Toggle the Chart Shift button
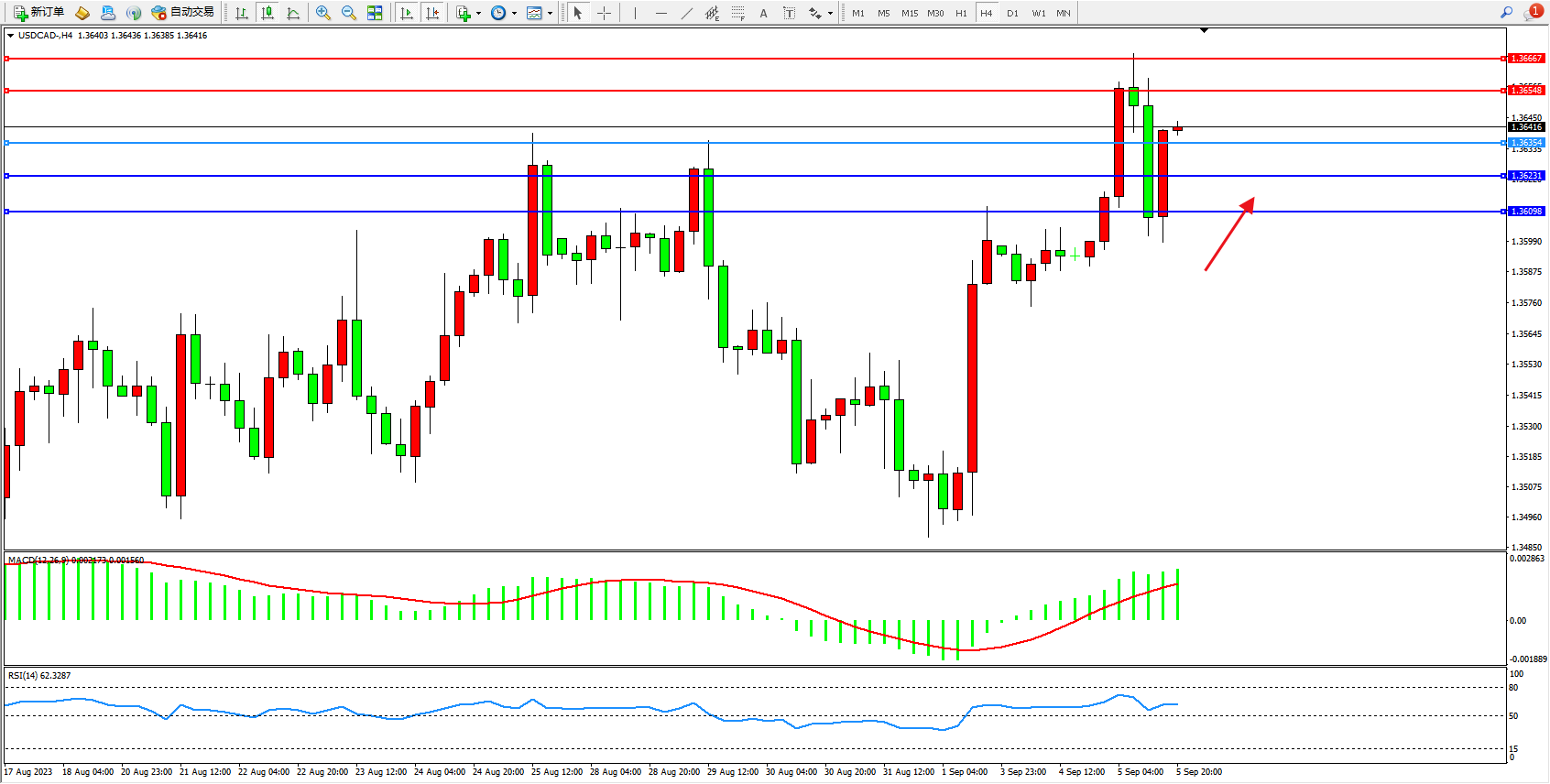Viewport: 1550px width, 784px height. point(432,13)
